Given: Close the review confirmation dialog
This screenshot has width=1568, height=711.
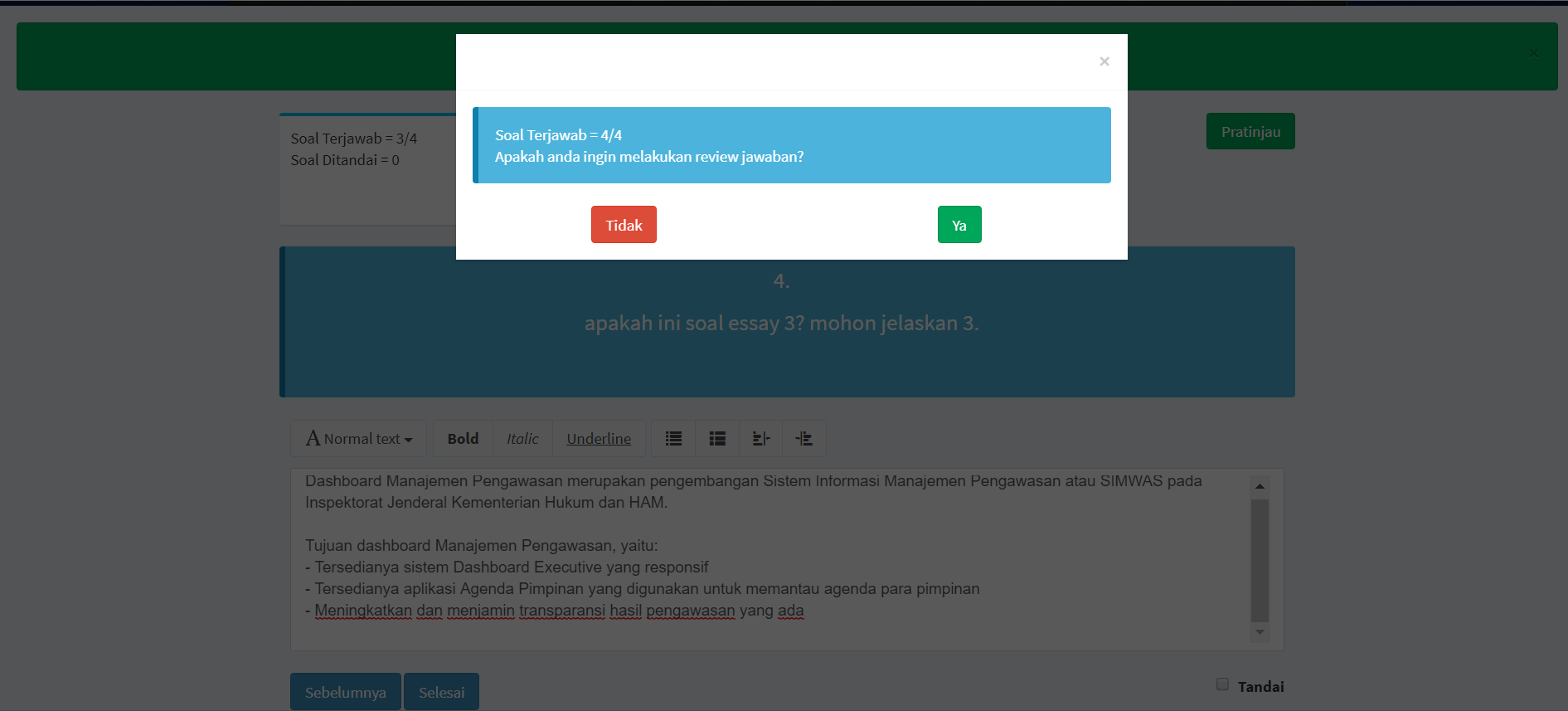Looking at the screenshot, I should (1104, 61).
